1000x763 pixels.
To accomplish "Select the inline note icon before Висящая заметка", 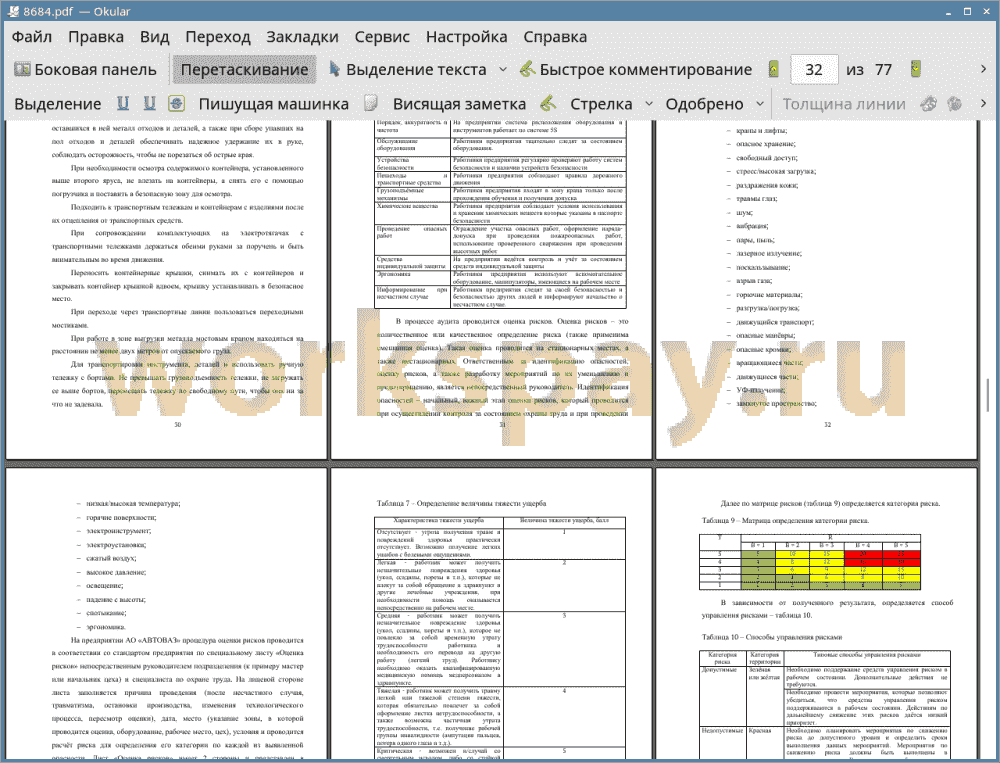I will [x=371, y=103].
